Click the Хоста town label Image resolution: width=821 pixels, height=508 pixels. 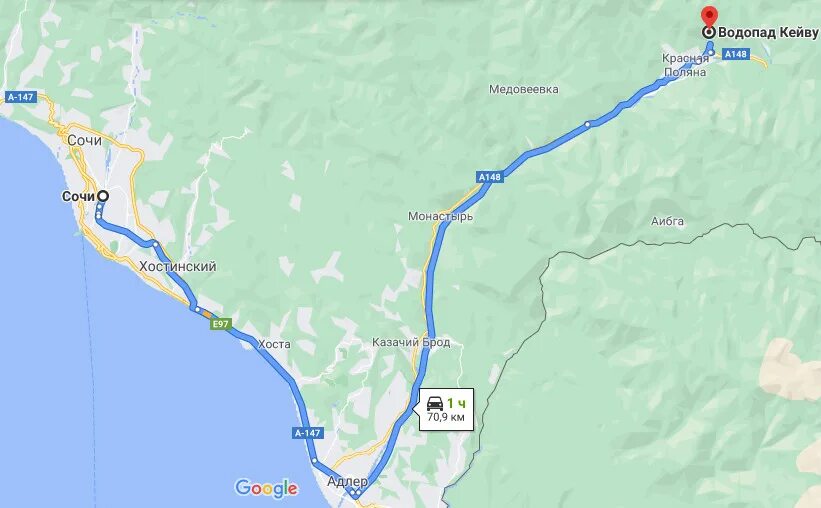click(x=274, y=344)
